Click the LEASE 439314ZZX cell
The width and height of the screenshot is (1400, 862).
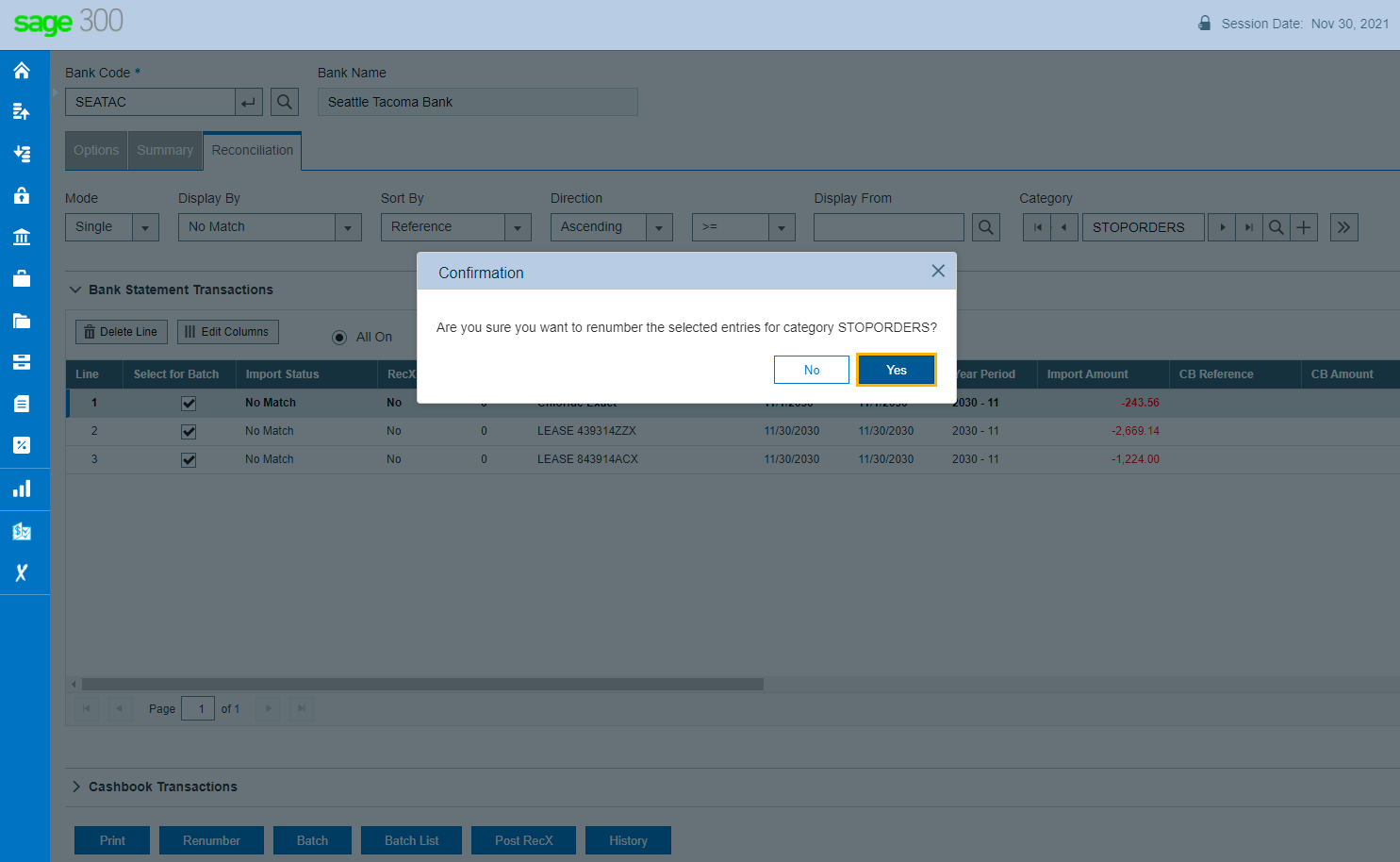pyautogui.click(x=587, y=431)
